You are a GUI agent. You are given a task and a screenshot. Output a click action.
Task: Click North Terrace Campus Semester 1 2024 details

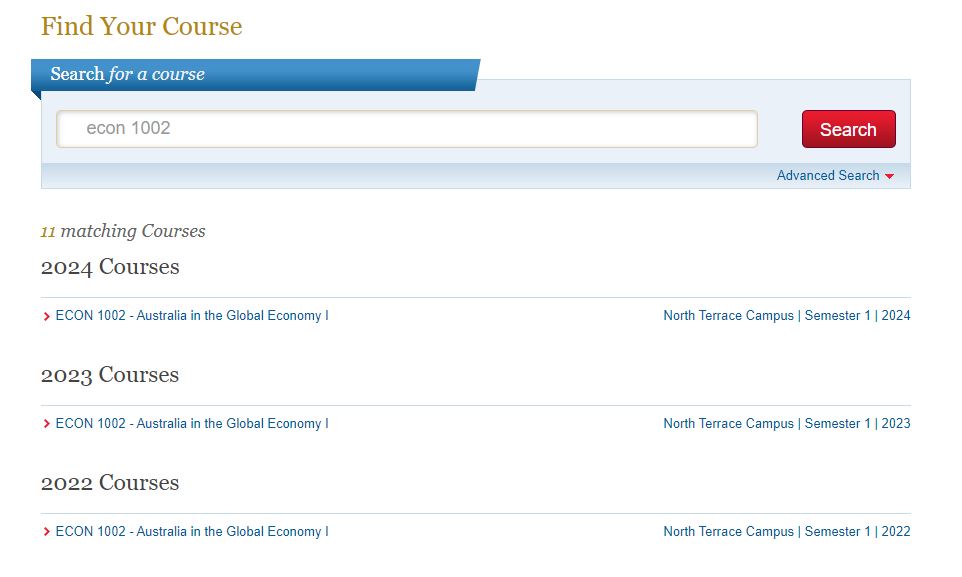pyautogui.click(x=786, y=315)
